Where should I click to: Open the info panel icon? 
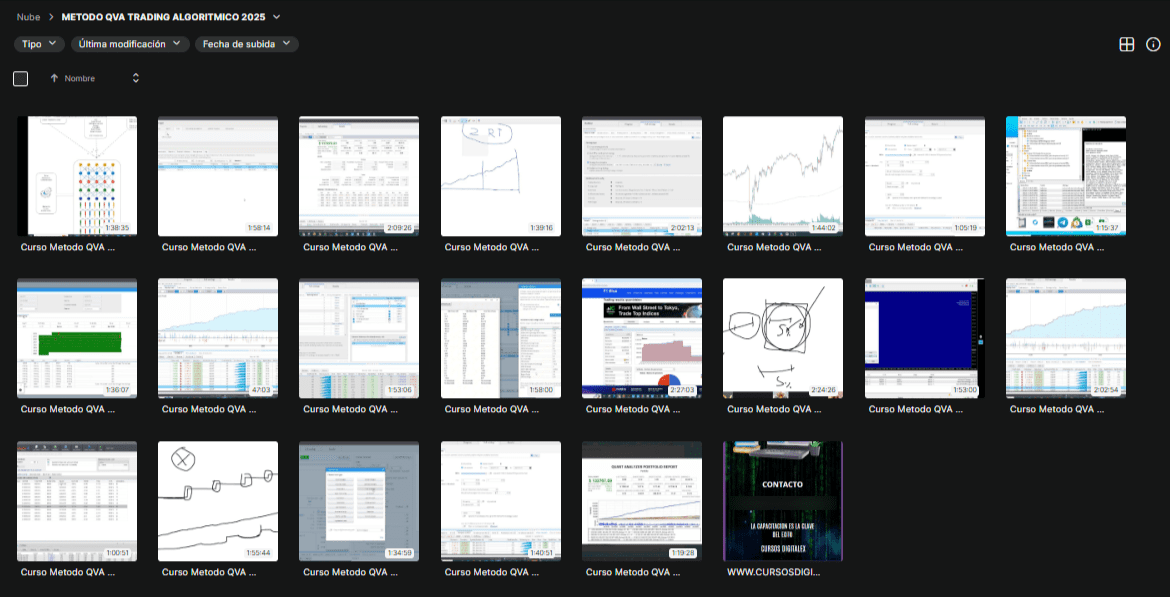pos(1153,44)
